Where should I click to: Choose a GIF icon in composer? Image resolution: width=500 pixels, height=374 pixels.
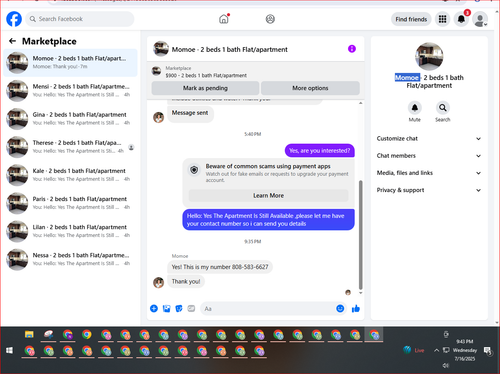[x=191, y=309]
